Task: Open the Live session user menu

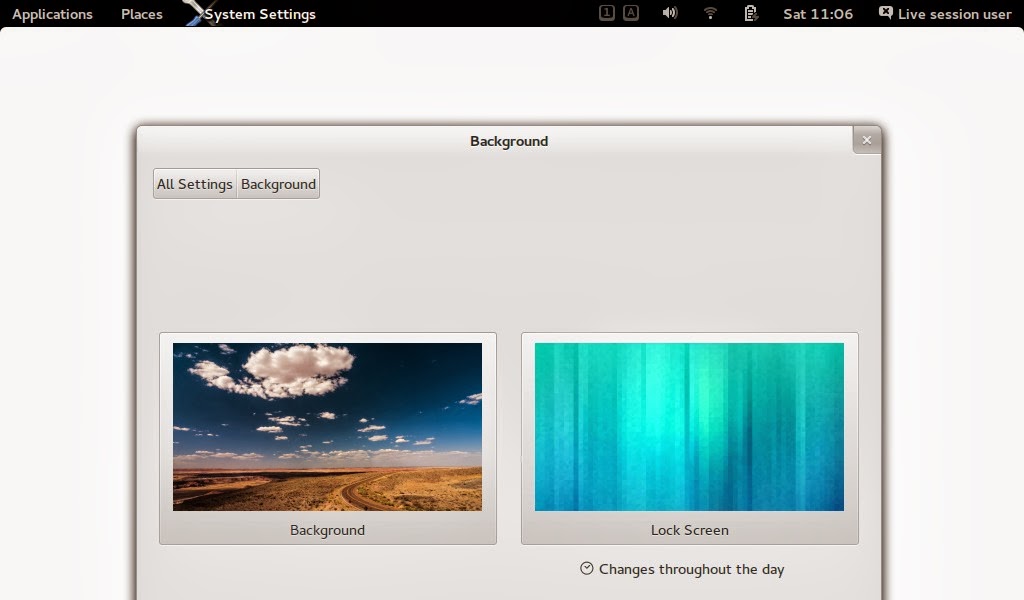Action: coord(954,14)
